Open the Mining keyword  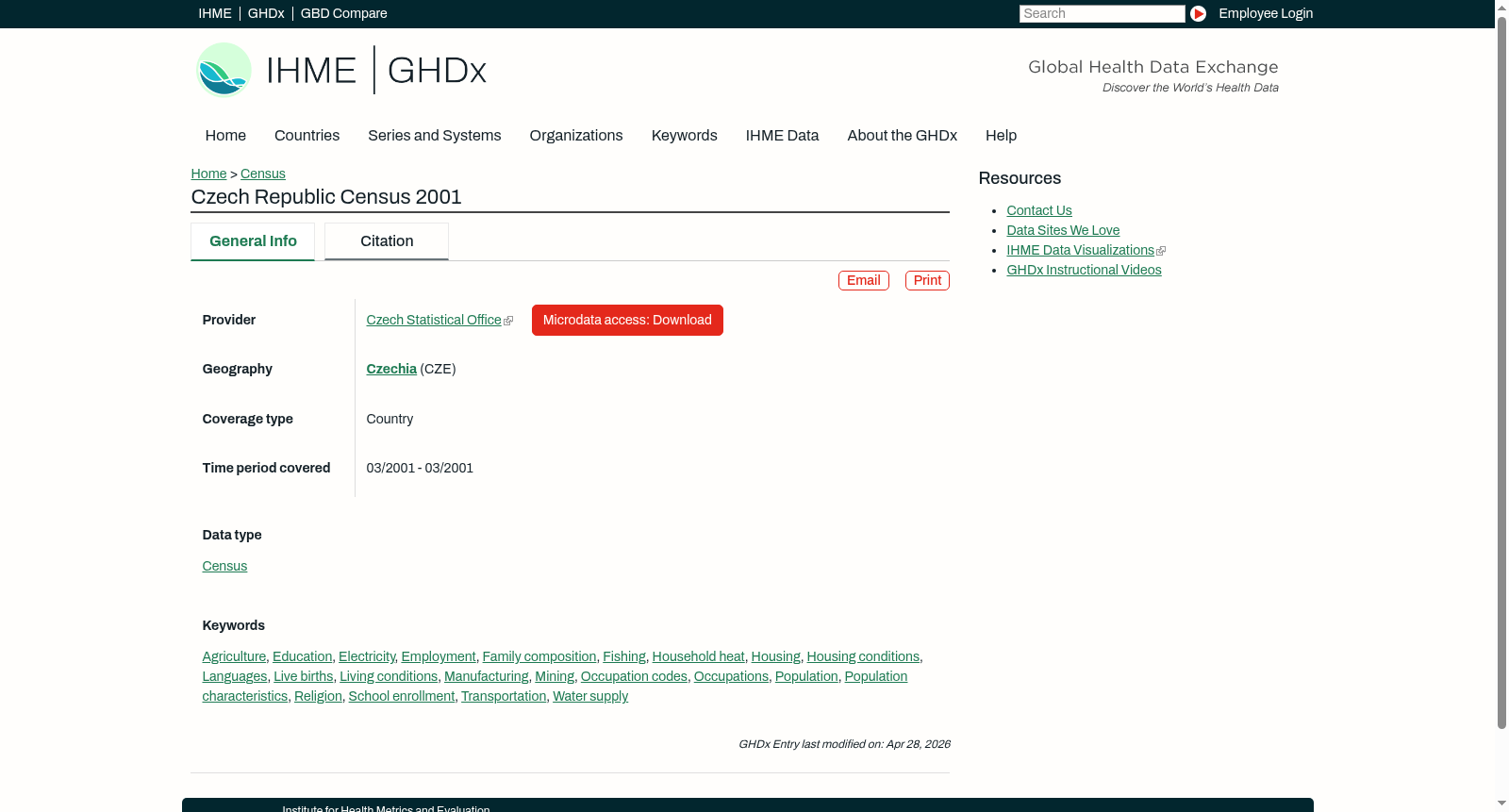coord(555,677)
